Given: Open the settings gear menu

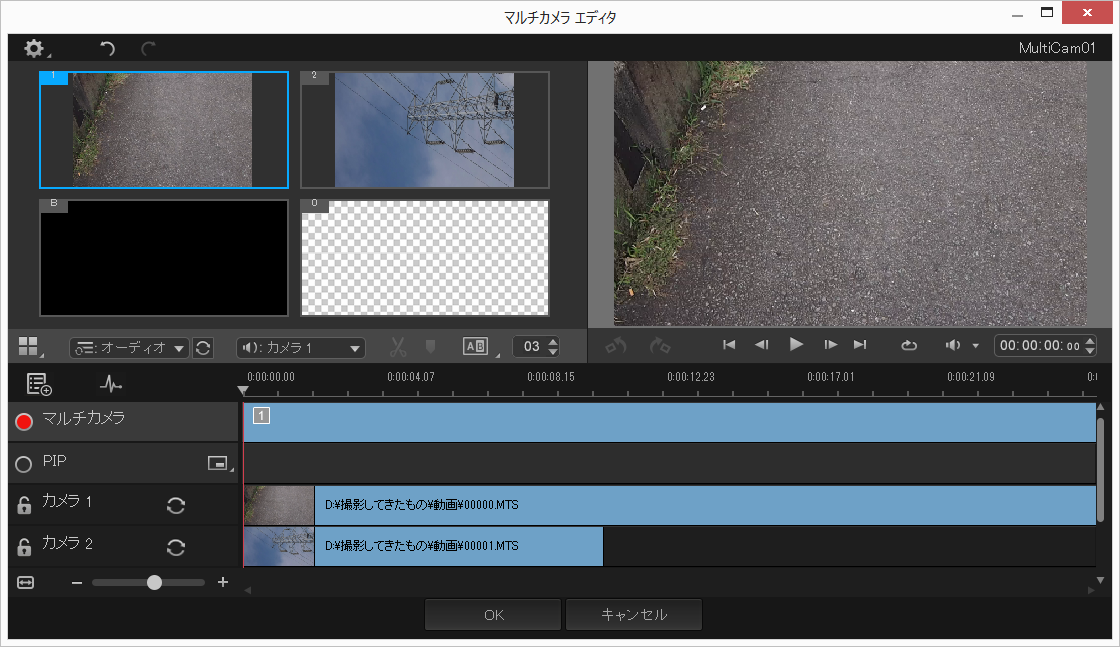Looking at the screenshot, I should pos(34,49).
